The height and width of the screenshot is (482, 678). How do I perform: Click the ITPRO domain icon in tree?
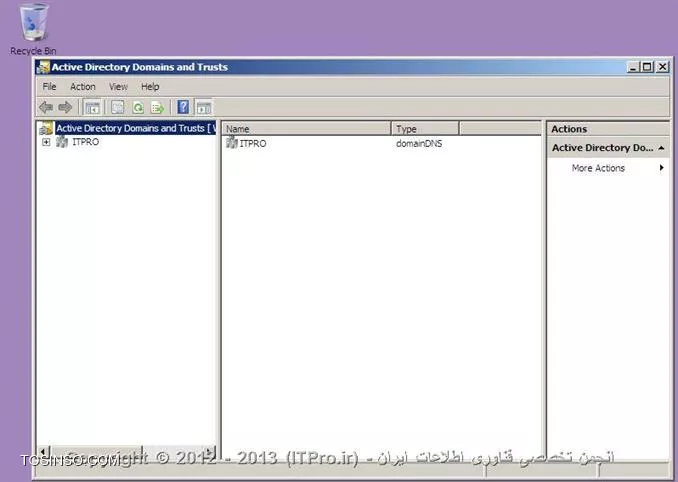[62, 141]
